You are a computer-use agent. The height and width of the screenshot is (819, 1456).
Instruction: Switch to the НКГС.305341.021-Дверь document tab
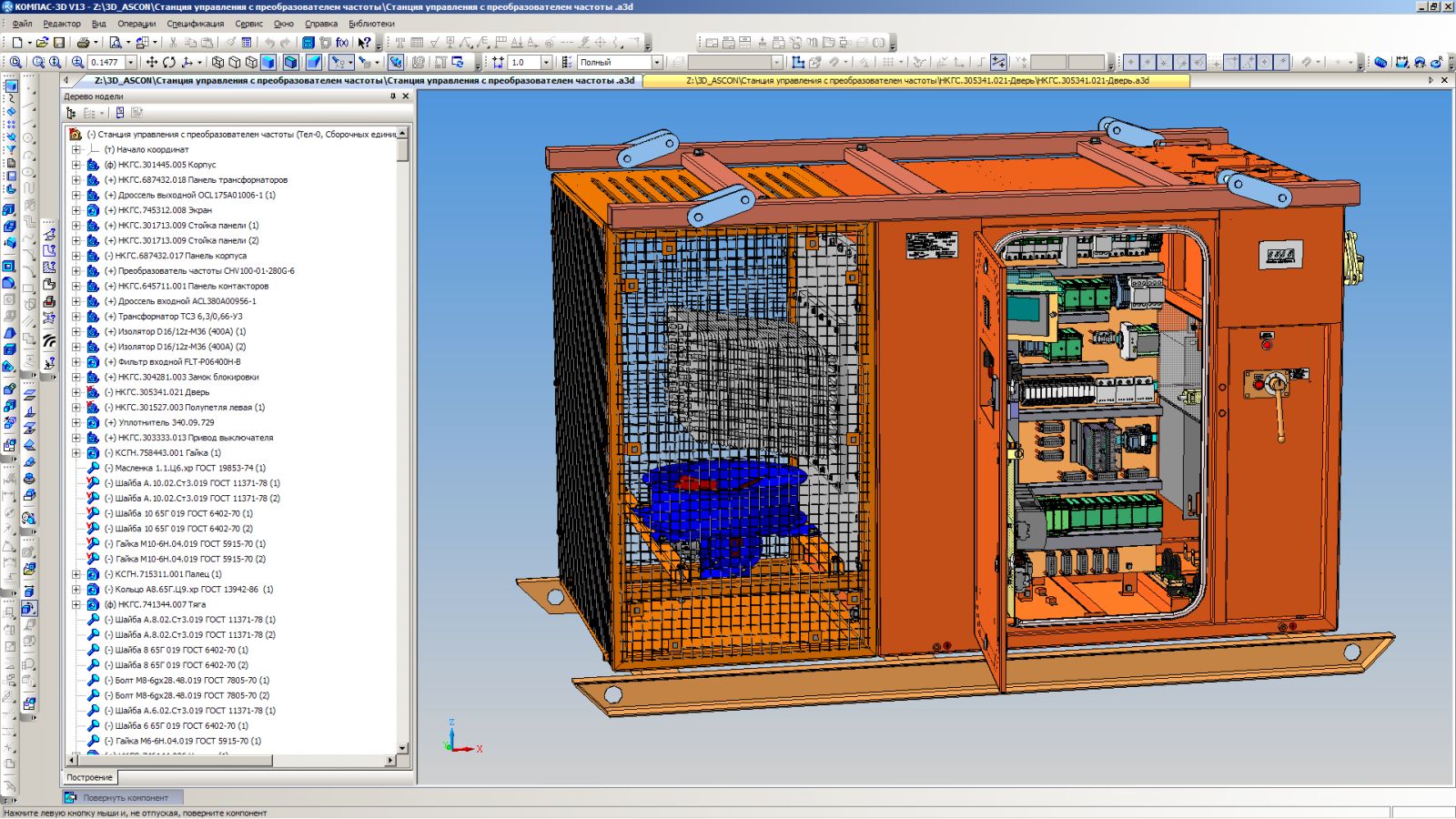tap(916, 80)
